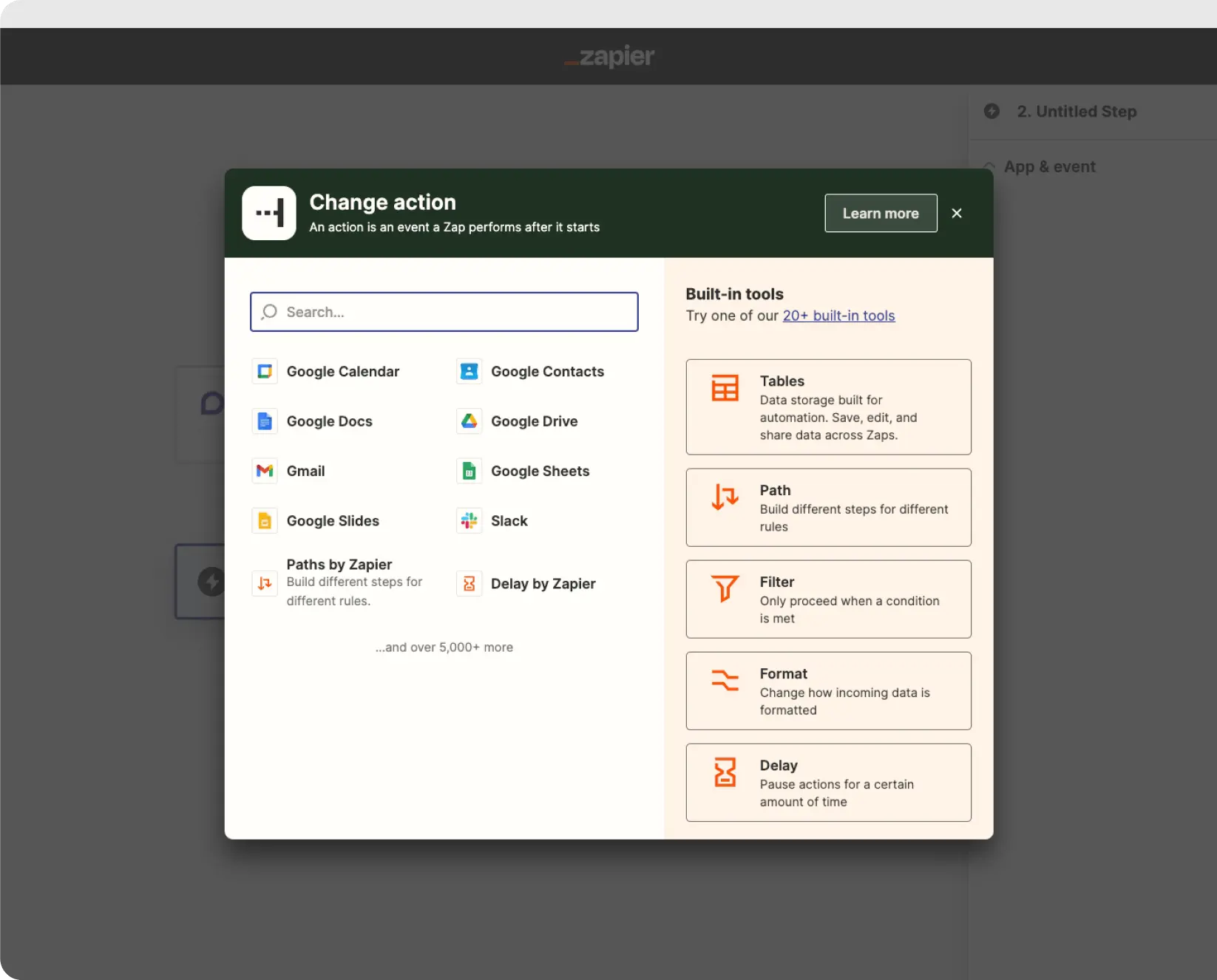Click the lightning bolt step icon behind dialog
1217x980 pixels.
211,582
